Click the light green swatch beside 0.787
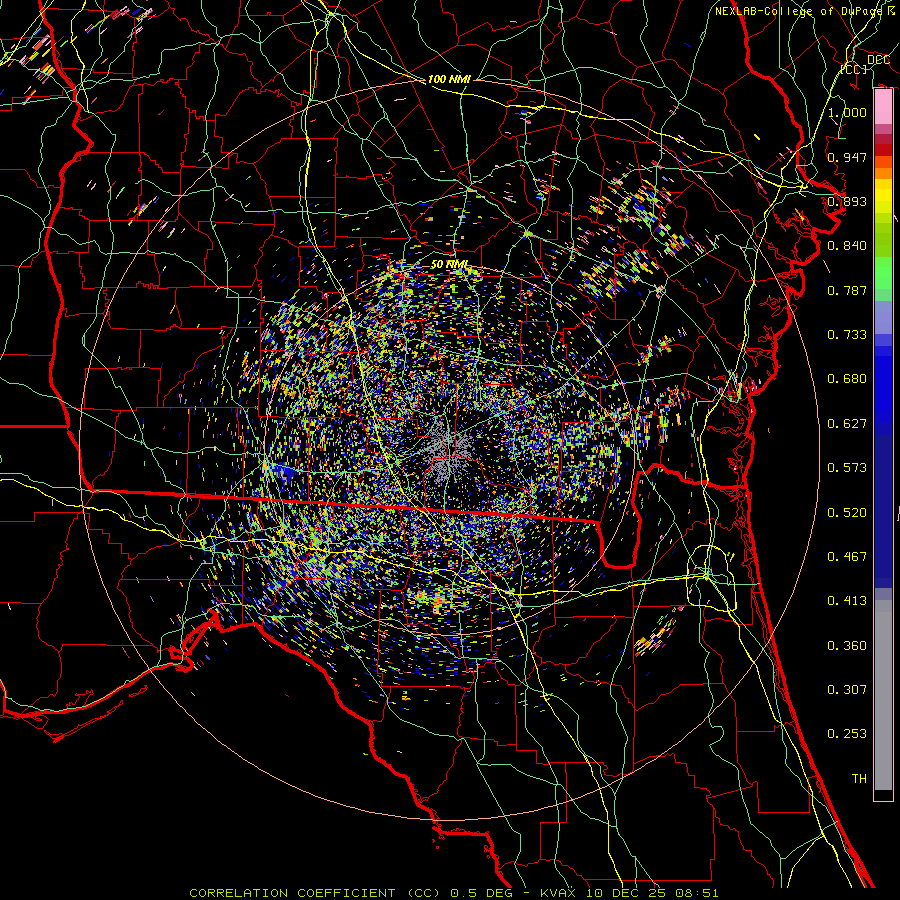This screenshot has width=900, height=900. pyautogui.click(x=883, y=294)
